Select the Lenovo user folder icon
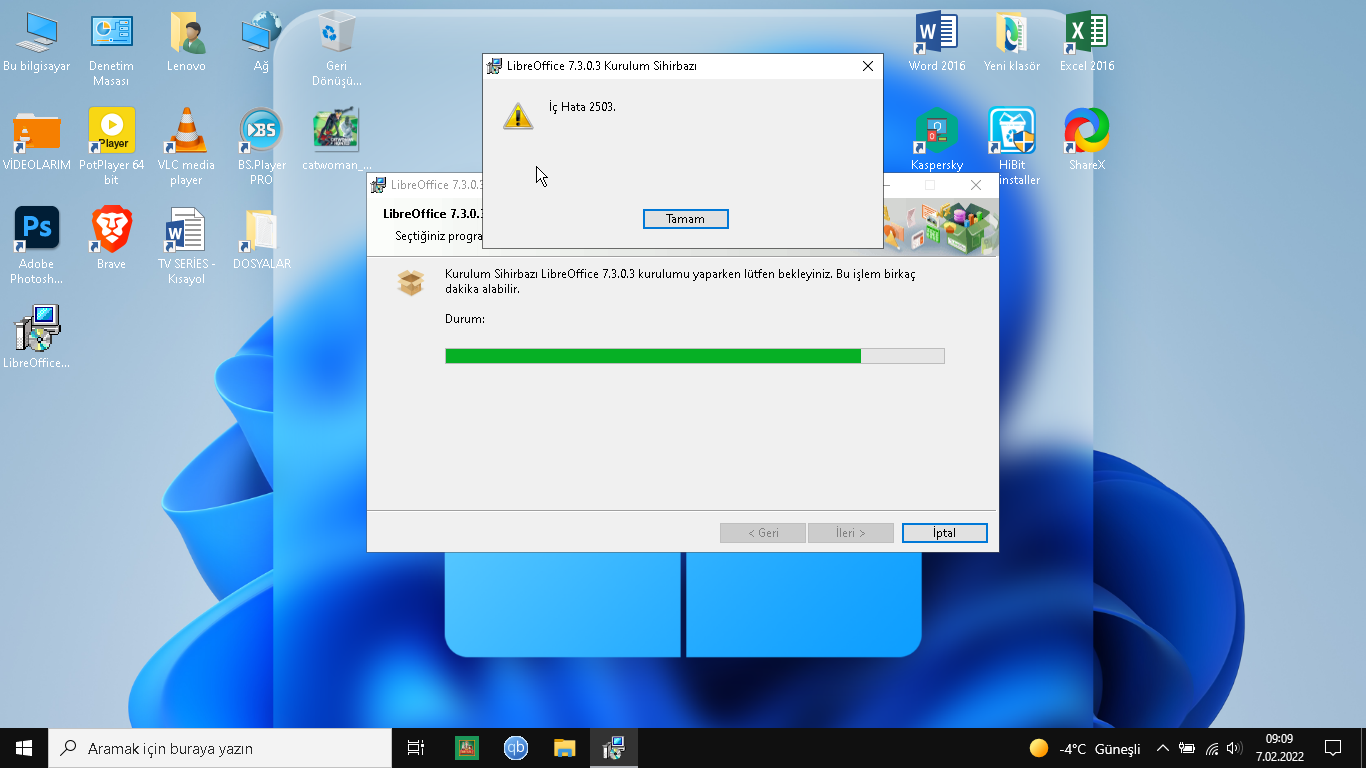The height and width of the screenshot is (768, 1366). tap(186, 44)
